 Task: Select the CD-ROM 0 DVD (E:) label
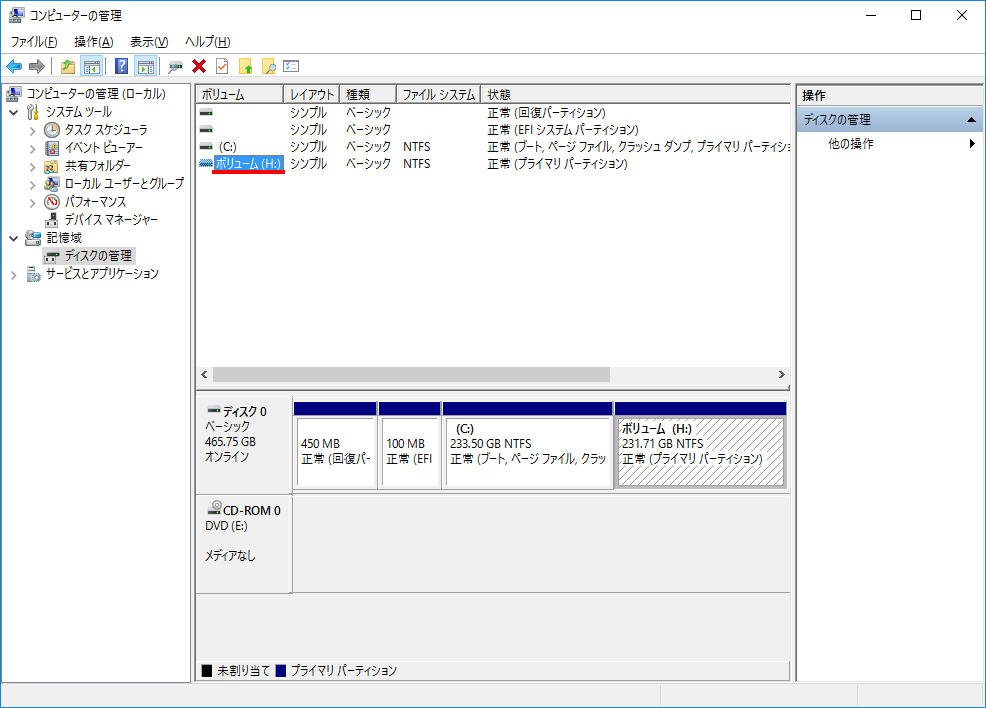pyautogui.click(x=243, y=543)
